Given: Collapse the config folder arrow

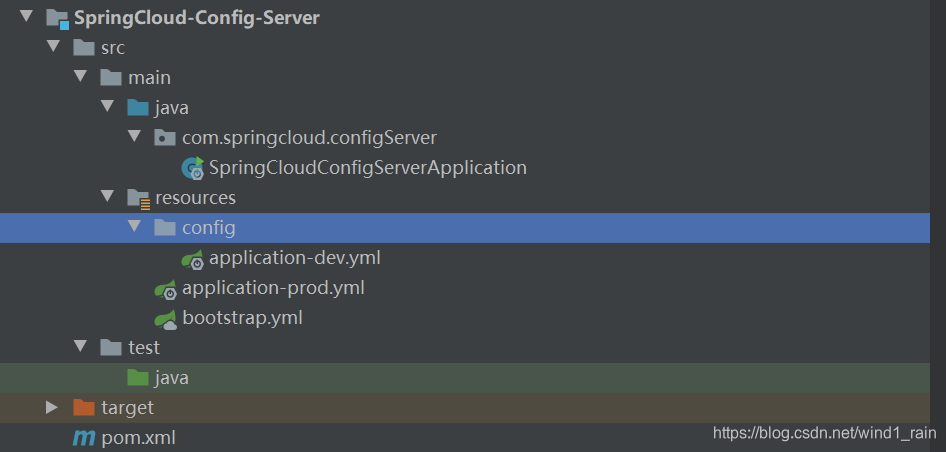Looking at the screenshot, I should (135, 226).
